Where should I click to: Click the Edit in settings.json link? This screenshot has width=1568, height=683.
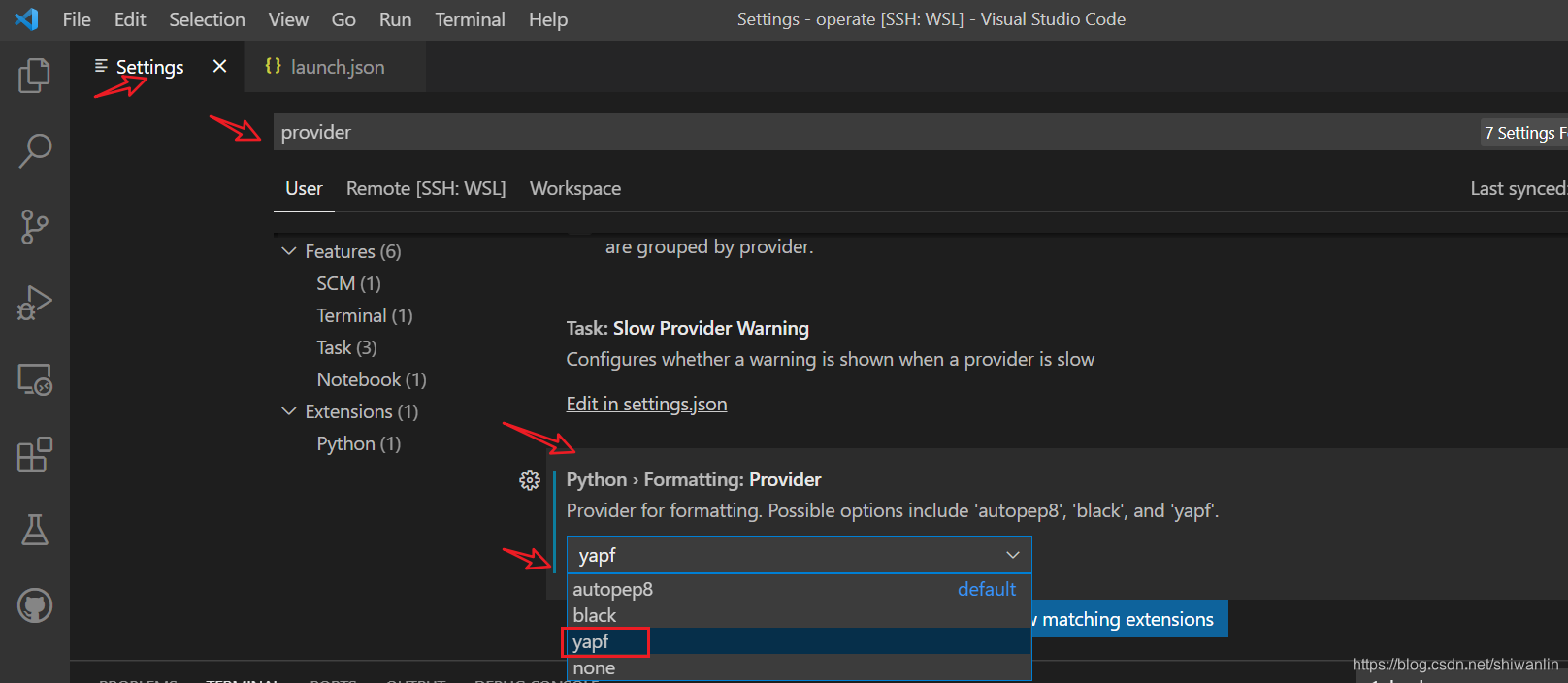[646, 404]
